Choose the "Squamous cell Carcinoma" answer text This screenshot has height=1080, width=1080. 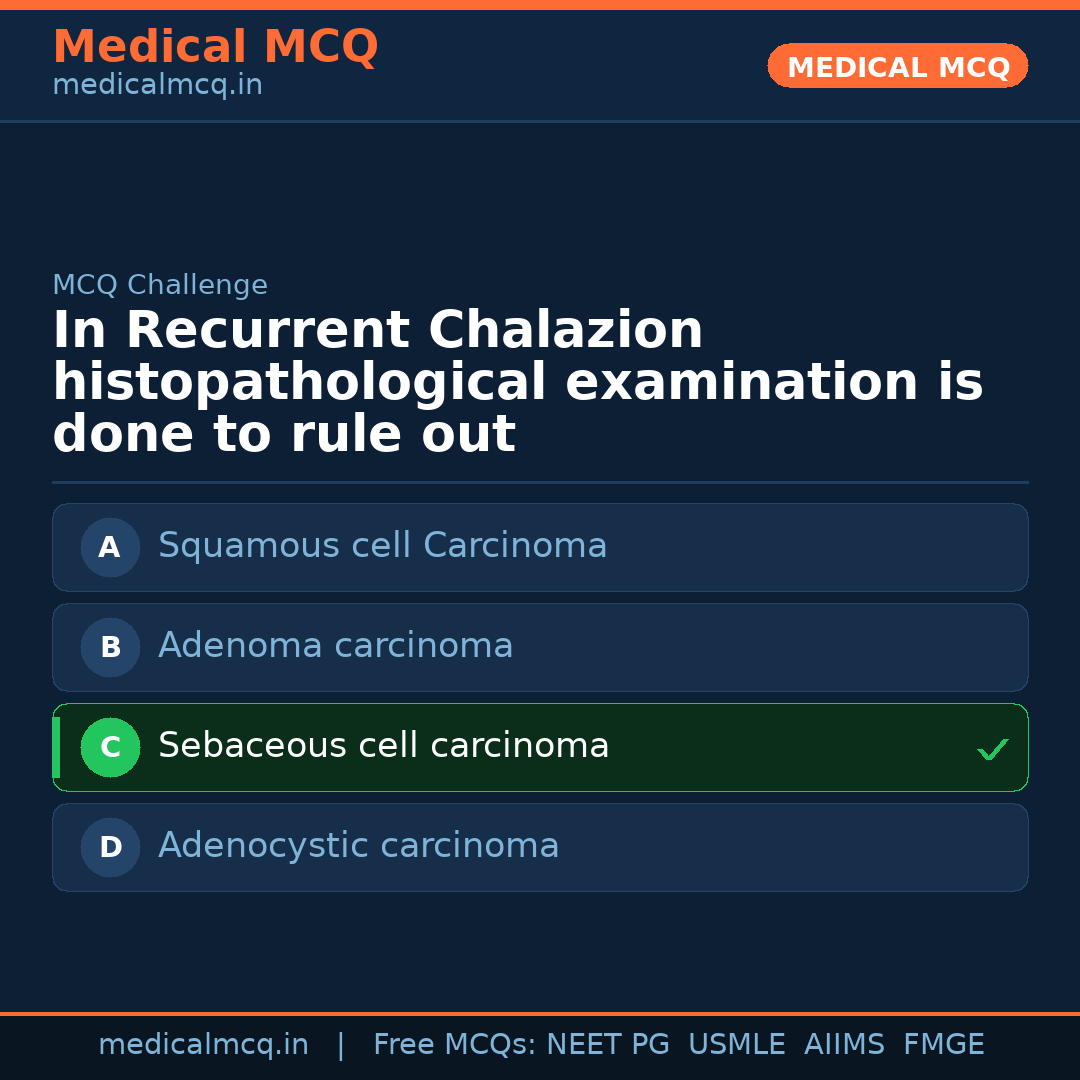[x=382, y=546]
